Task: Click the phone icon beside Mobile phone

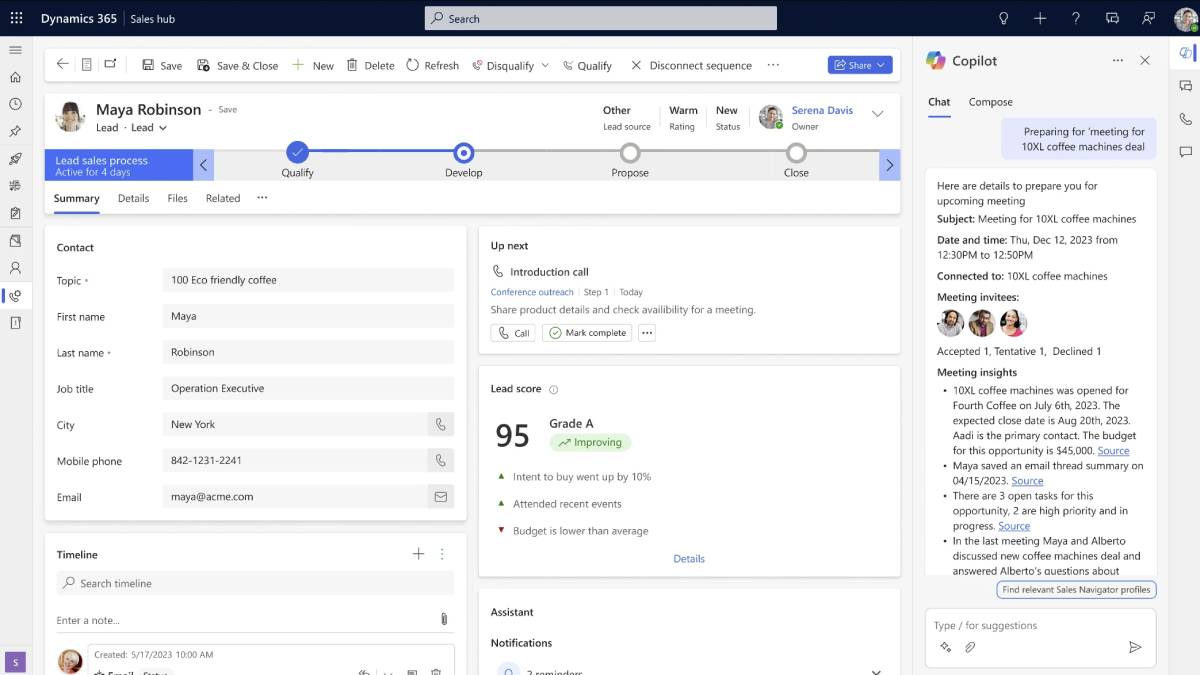Action: coord(441,460)
